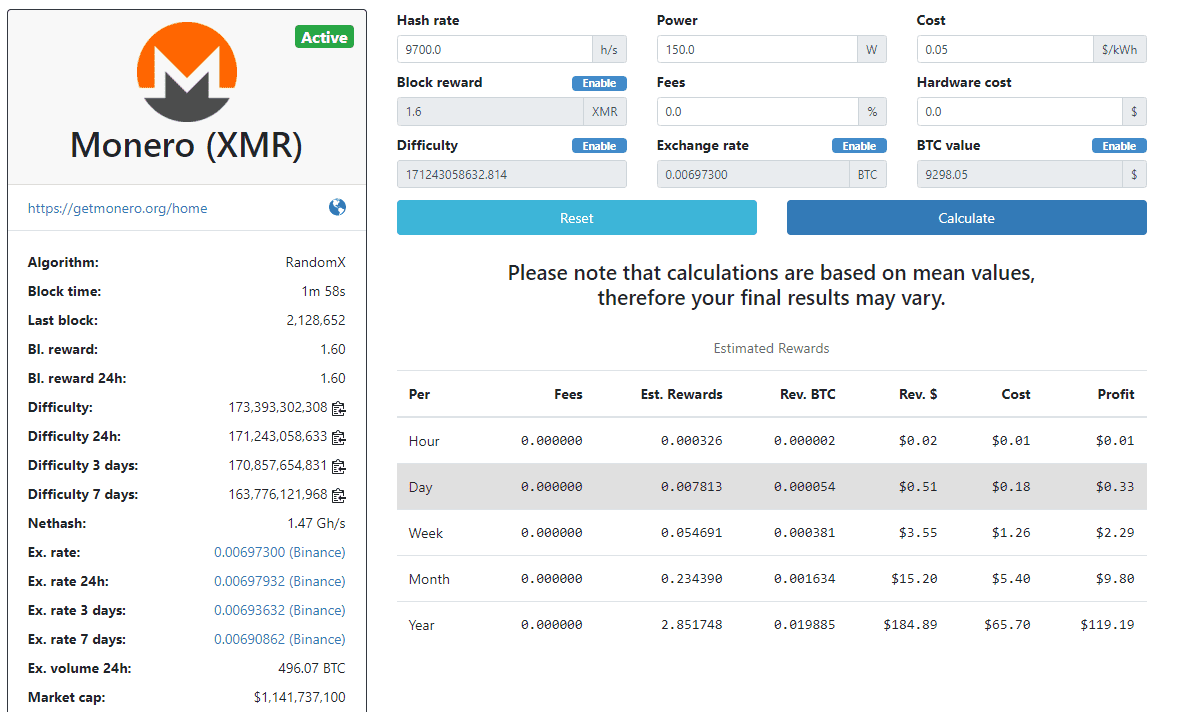Click the h/s unit on Hash rate
Viewport: 1196px width, 712px height.
[x=609, y=50]
